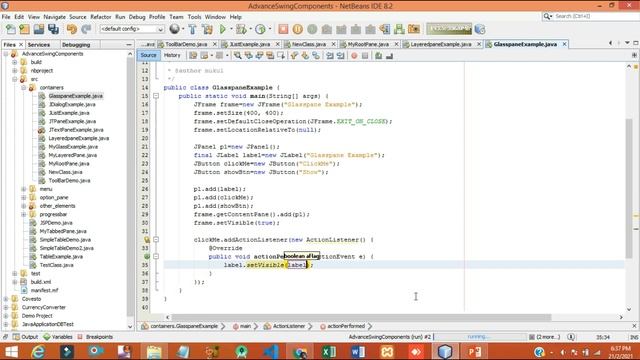Open the default config dropdown

coord(131,29)
